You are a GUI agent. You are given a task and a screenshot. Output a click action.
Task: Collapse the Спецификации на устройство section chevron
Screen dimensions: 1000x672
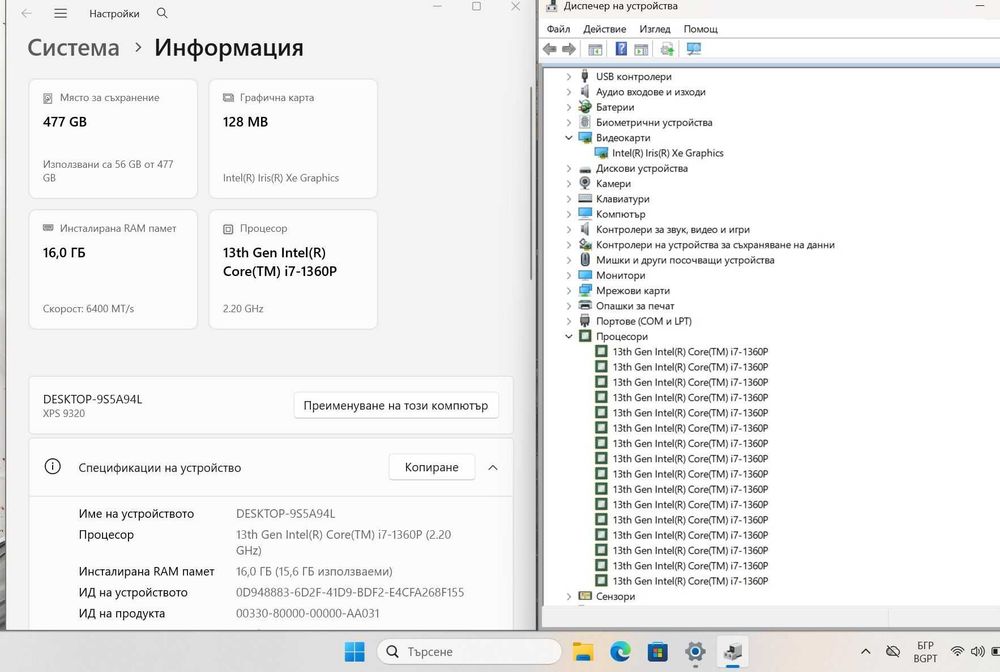point(493,467)
